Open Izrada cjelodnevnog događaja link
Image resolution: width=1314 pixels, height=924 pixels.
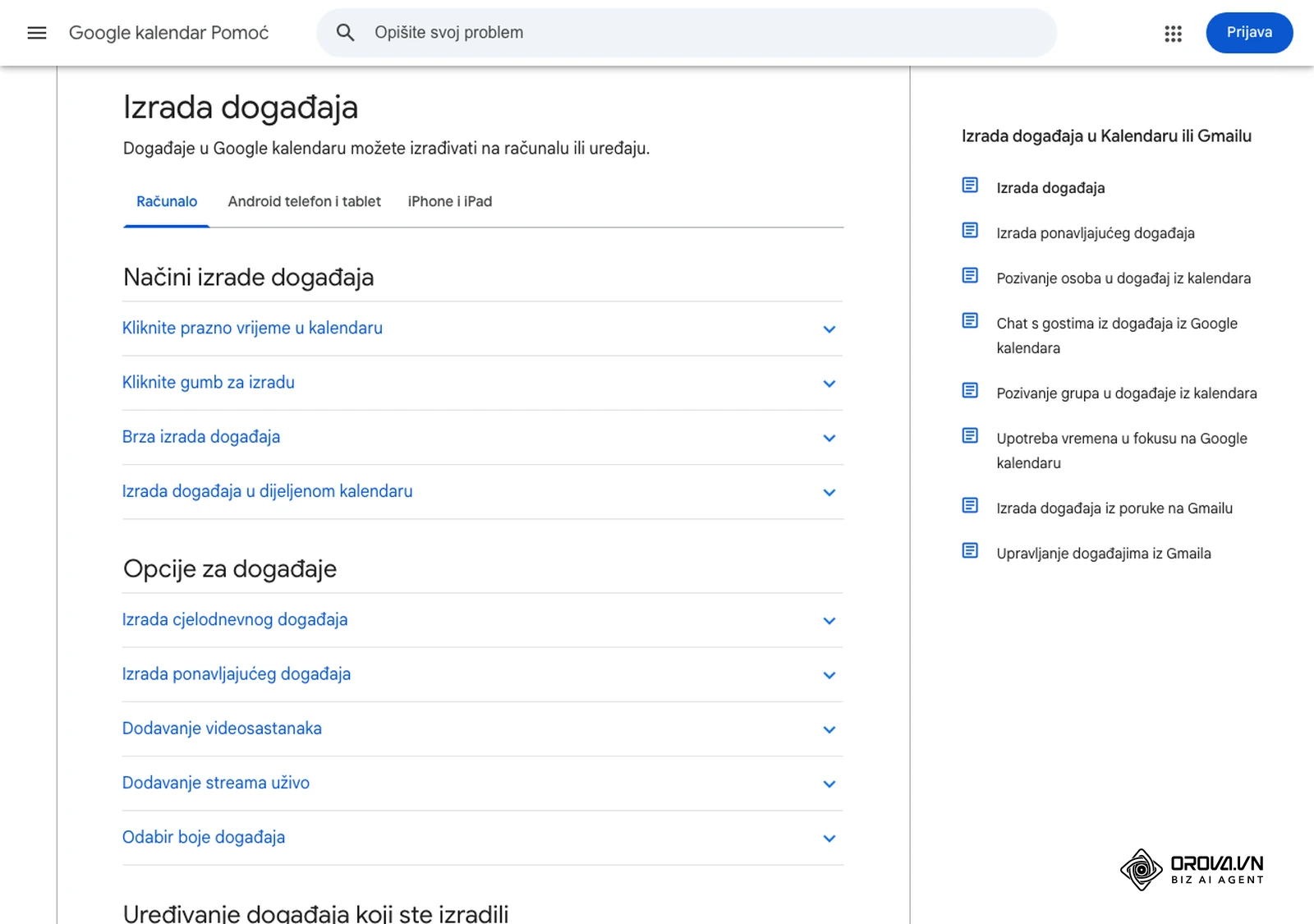point(235,620)
